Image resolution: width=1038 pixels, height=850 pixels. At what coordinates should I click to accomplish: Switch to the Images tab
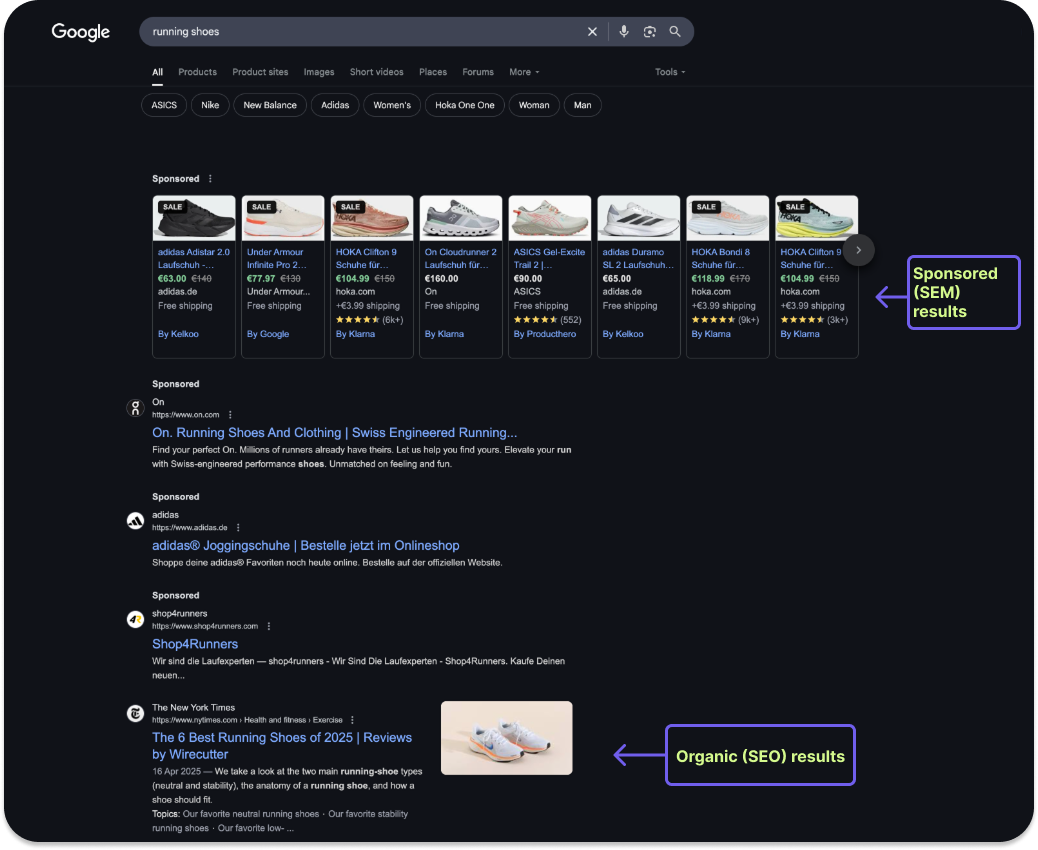[x=319, y=72]
